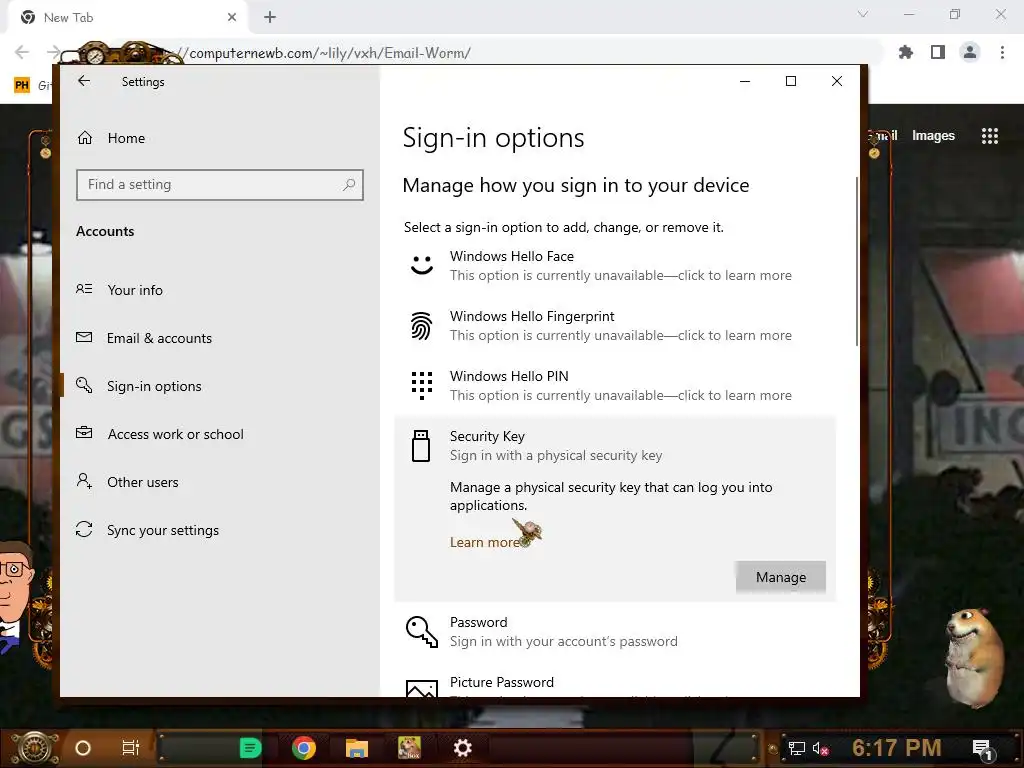This screenshot has width=1024, height=768.
Task: Expand Windows Hello Face option
Action: (615, 266)
